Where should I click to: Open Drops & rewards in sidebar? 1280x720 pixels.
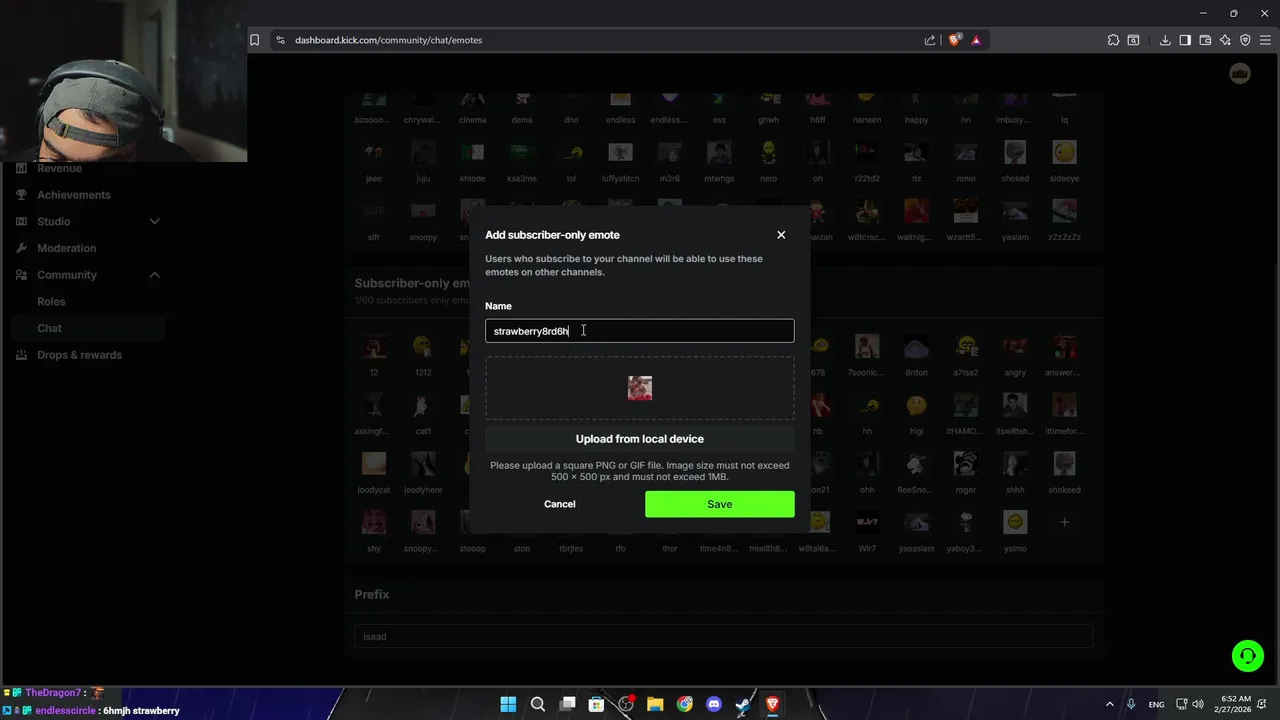click(x=79, y=355)
